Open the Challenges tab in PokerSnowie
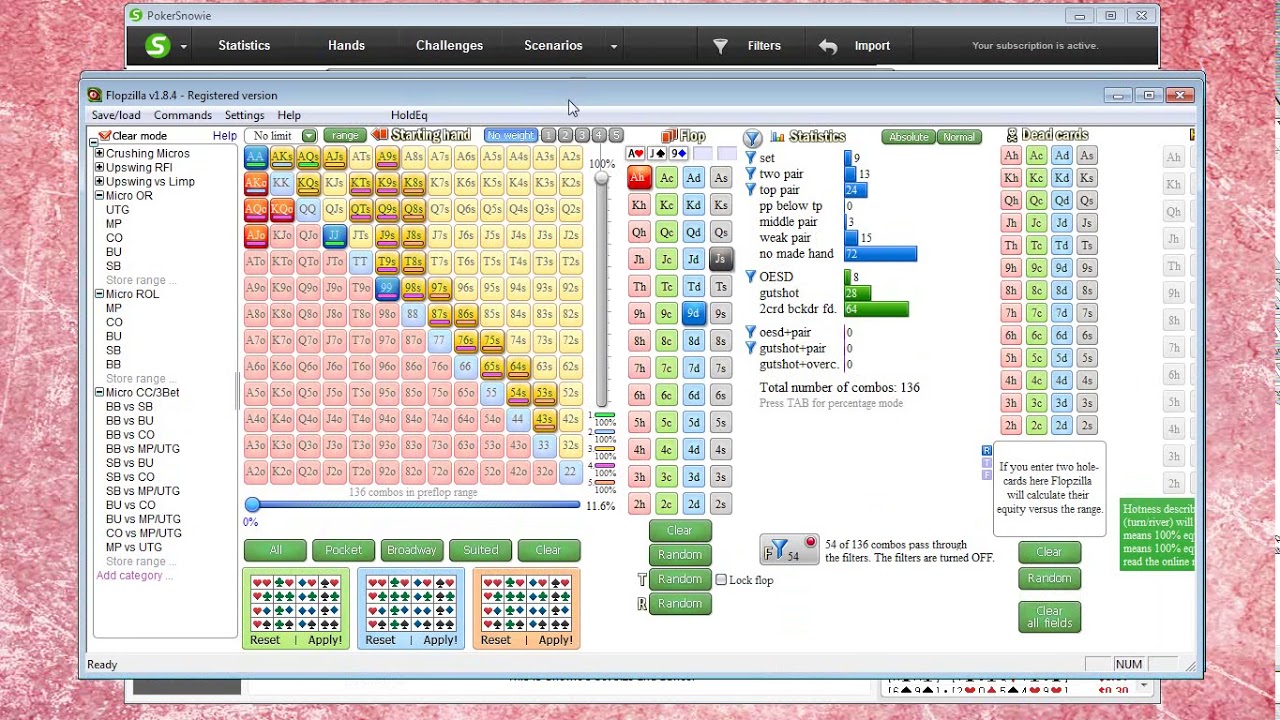This screenshot has height=720, width=1280. (x=449, y=46)
